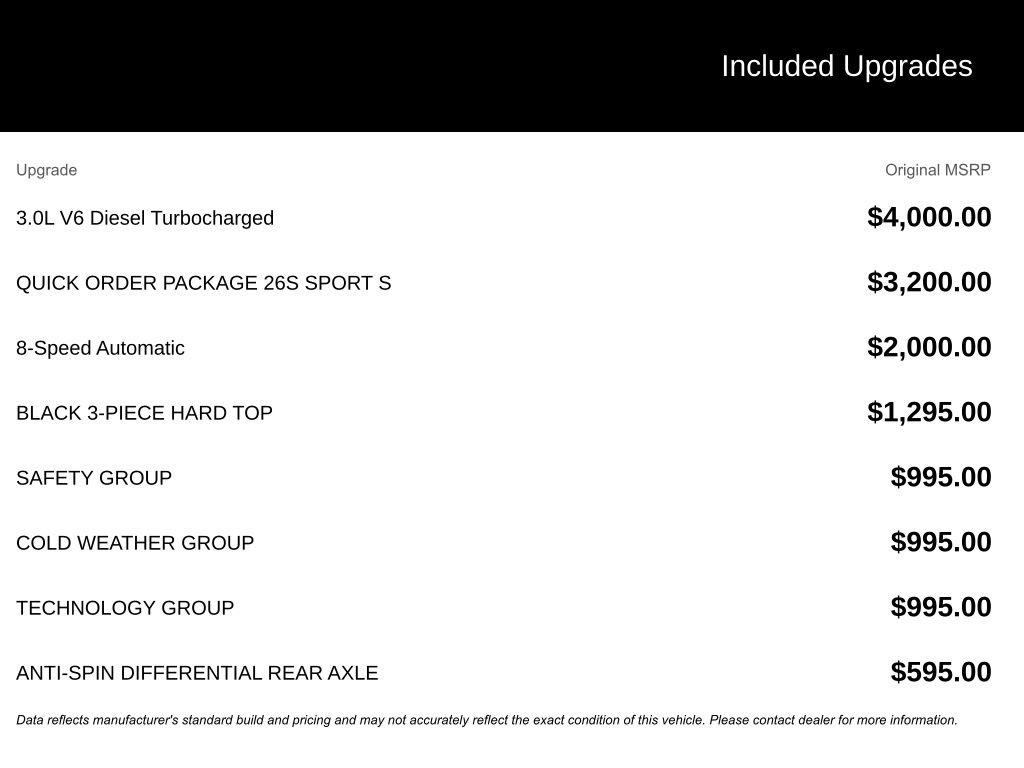The width and height of the screenshot is (1024, 768).
Task: Click the $2,000.00 price value
Action: pos(929,347)
